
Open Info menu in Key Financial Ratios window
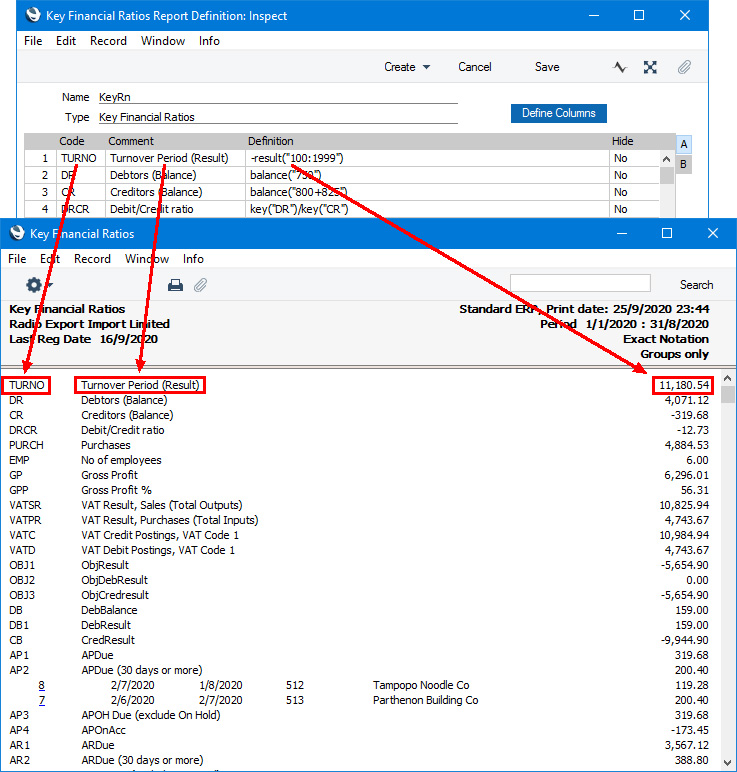(x=193, y=259)
